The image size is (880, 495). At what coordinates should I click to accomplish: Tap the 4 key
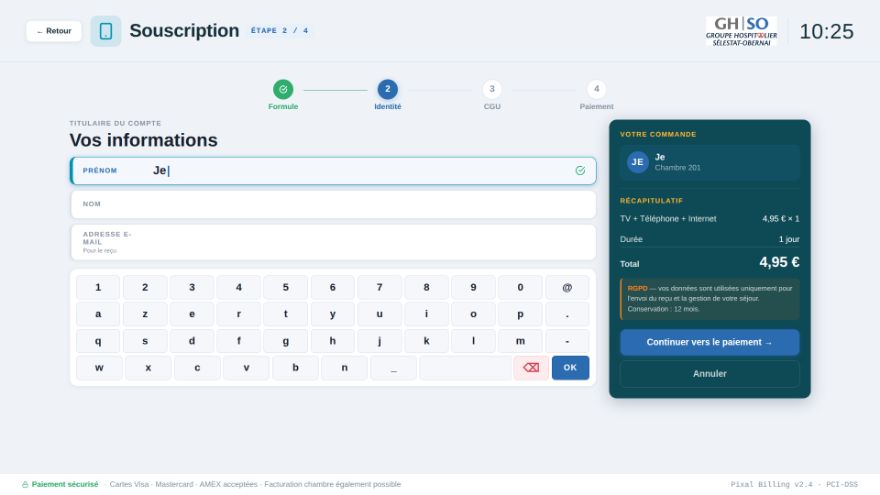(239, 287)
